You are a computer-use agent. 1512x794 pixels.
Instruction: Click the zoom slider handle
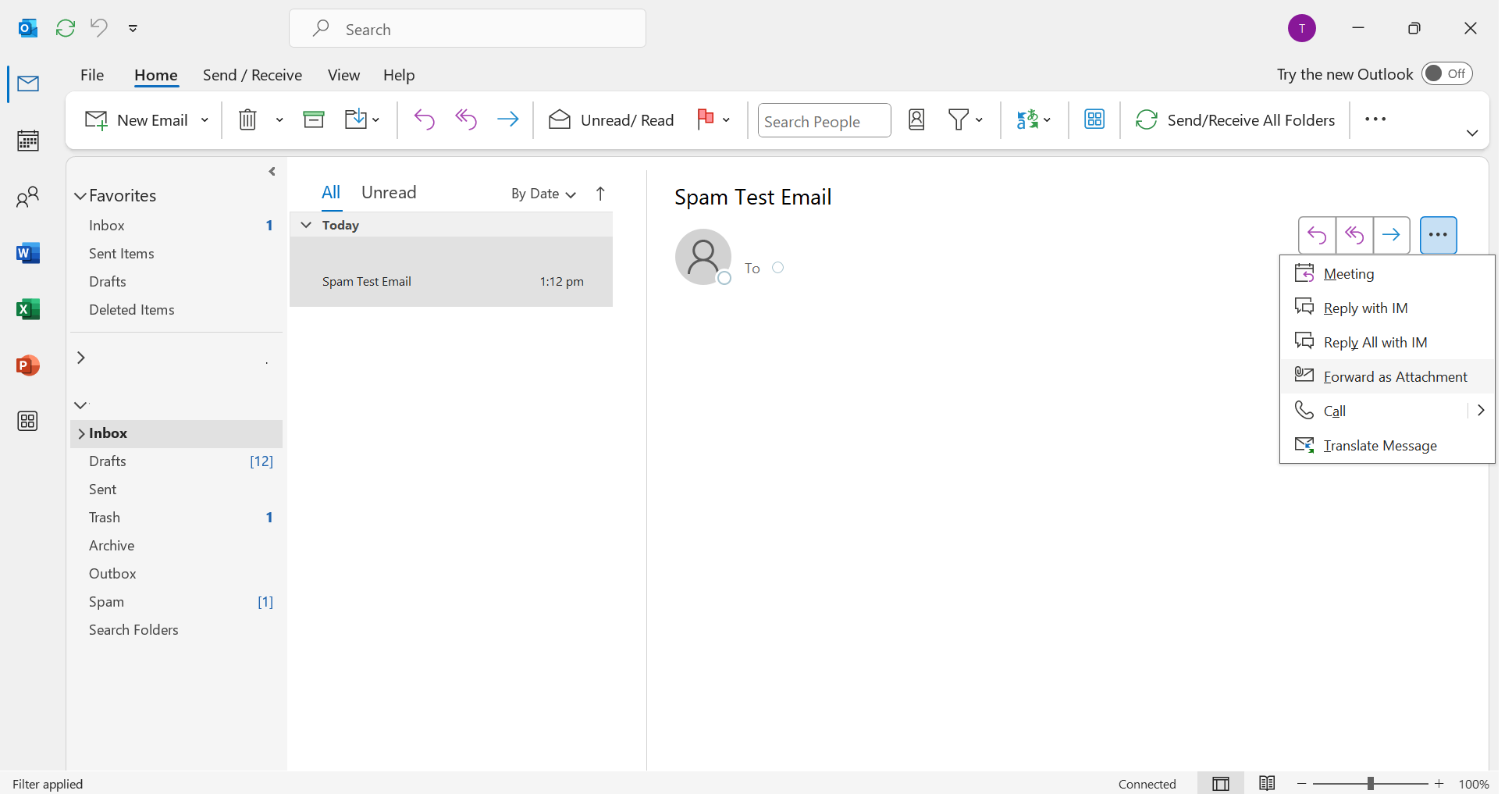(x=1370, y=784)
